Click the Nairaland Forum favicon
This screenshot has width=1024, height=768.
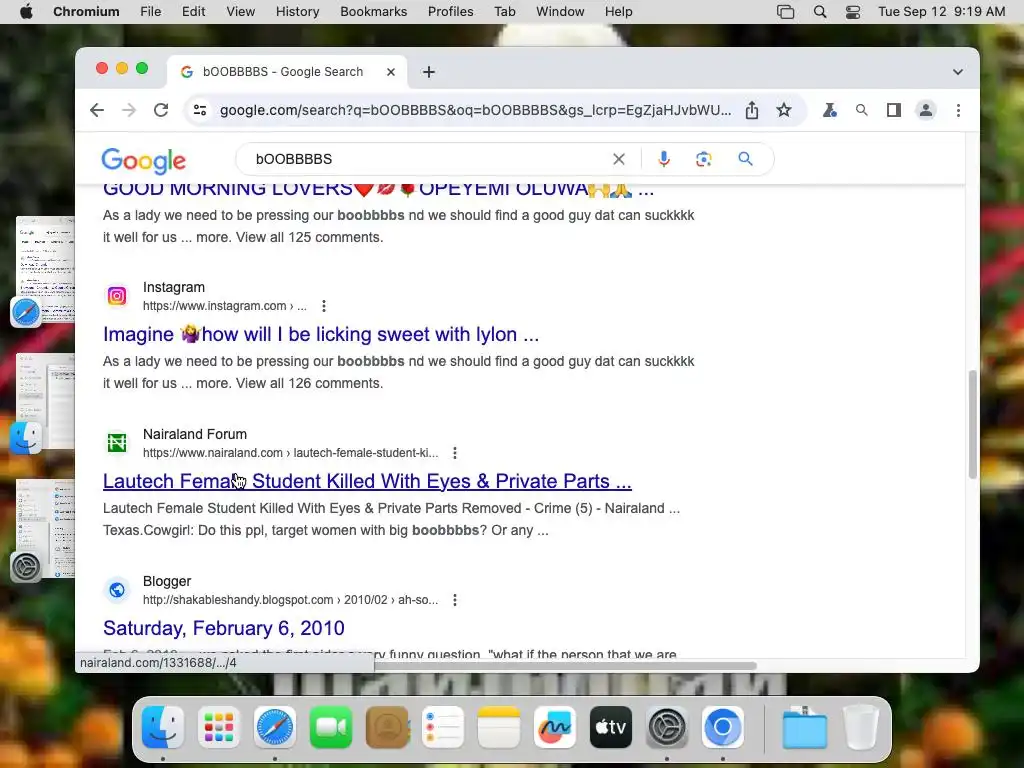tap(117, 443)
